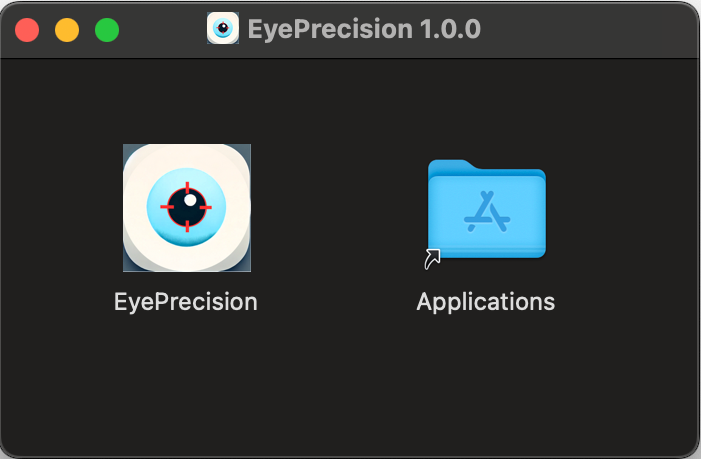Deselect items by clicking empty area below icons
Image resolution: width=701 pixels, height=459 pixels.
pos(349,384)
